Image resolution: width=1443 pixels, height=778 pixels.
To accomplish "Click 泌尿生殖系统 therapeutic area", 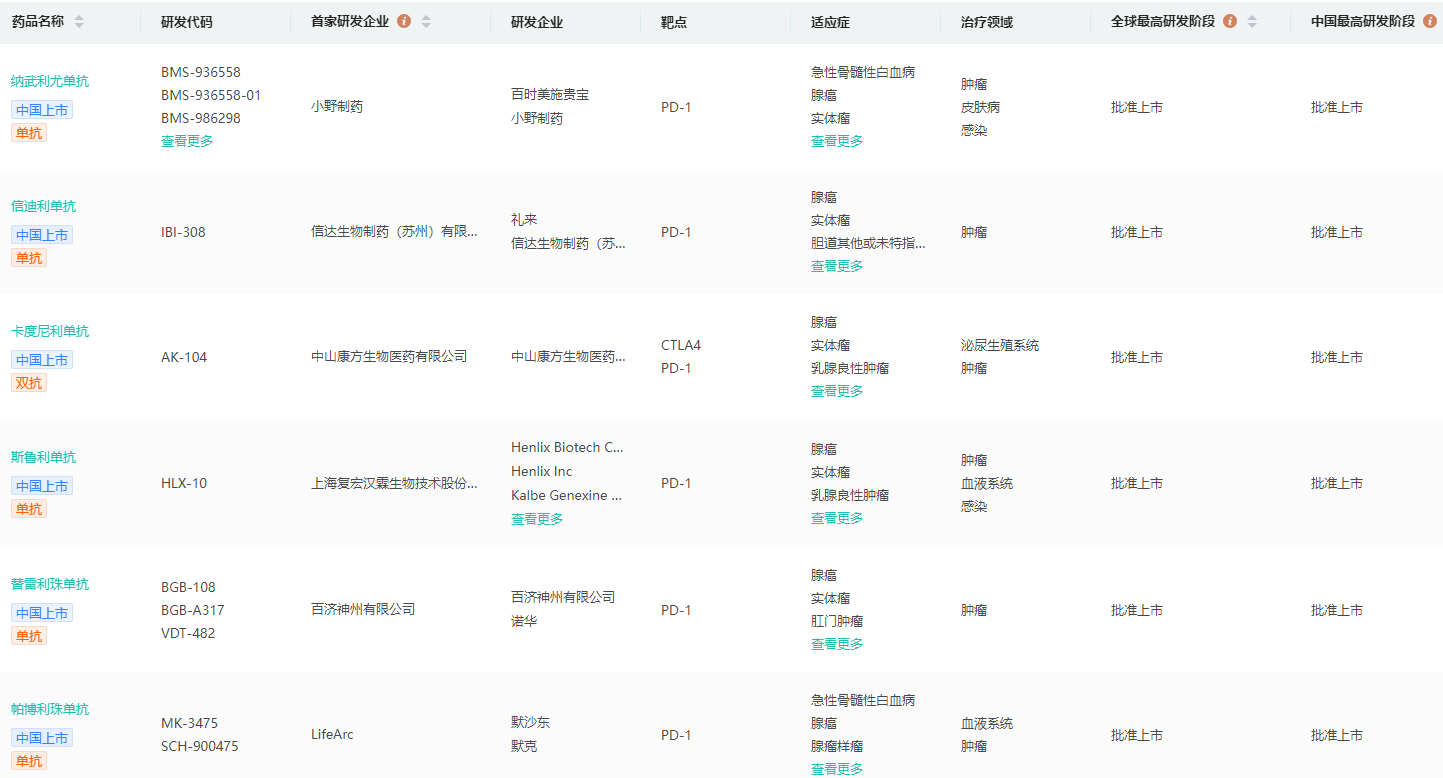I will coord(1000,345).
